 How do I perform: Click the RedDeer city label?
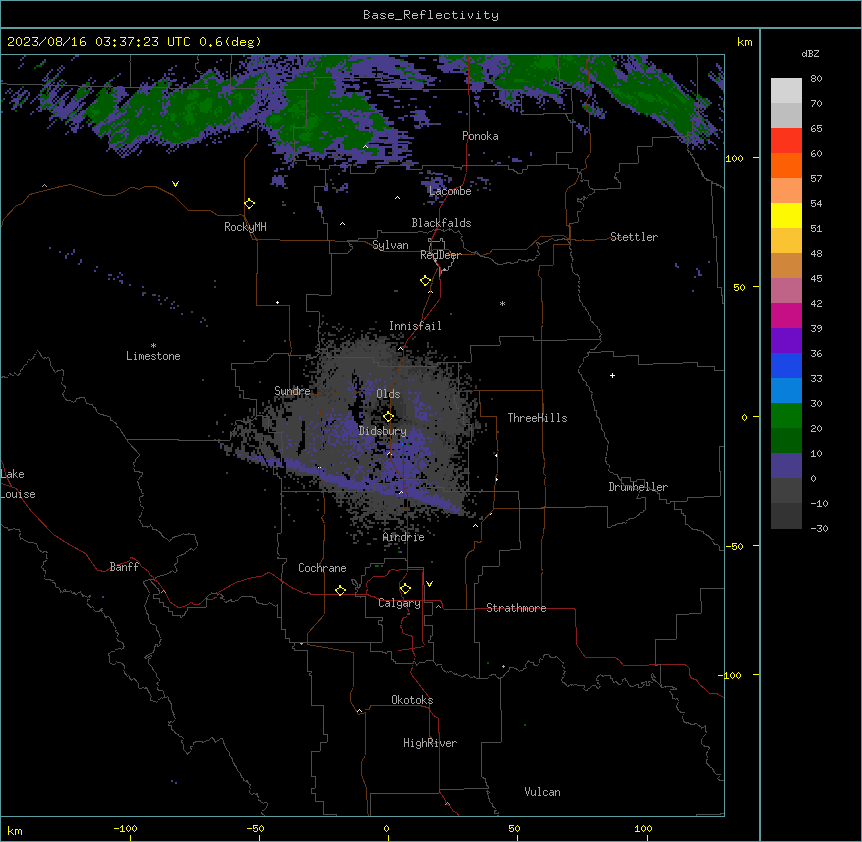(x=440, y=255)
